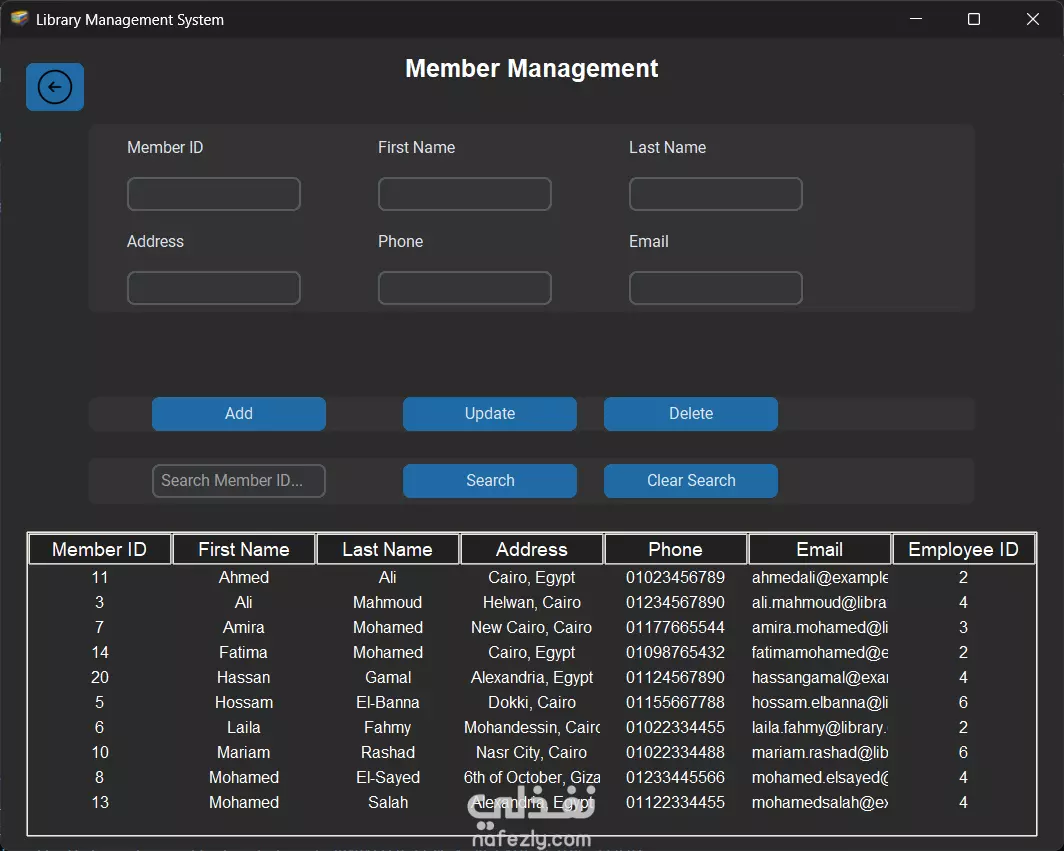Sort by the Address column header
The width and height of the screenshot is (1064, 851).
[x=531, y=549]
